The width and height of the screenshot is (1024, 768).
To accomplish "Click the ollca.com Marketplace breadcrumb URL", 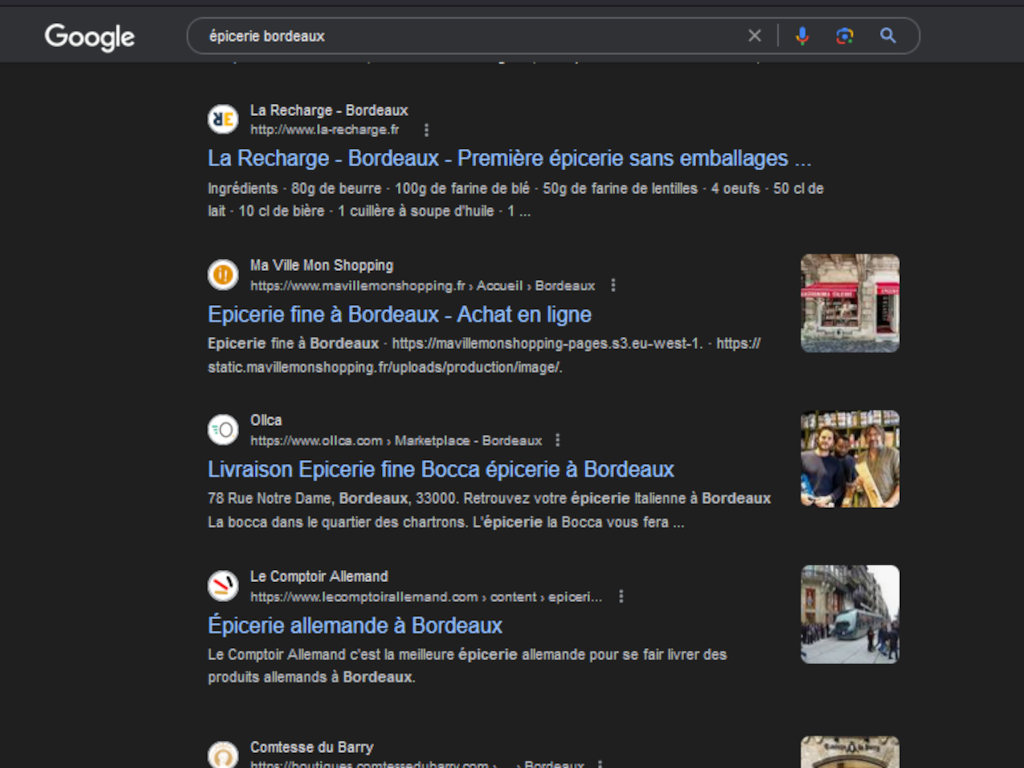I will point(396,441).
